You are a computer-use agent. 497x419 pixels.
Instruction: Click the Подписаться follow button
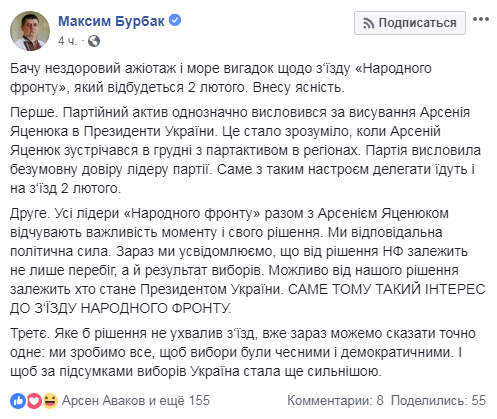tap(410, 23)
